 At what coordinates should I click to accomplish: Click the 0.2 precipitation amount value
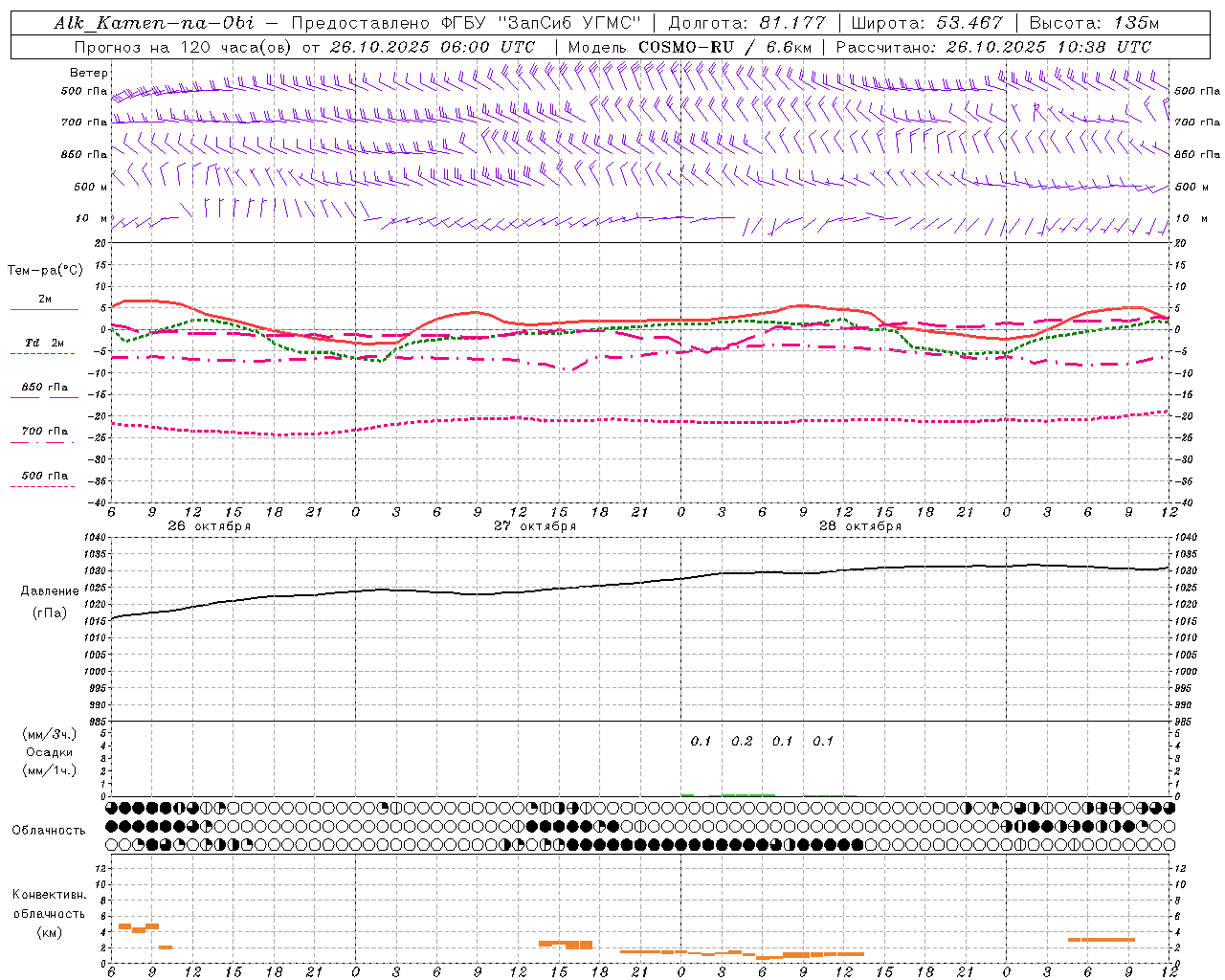(x=742, y=741)
